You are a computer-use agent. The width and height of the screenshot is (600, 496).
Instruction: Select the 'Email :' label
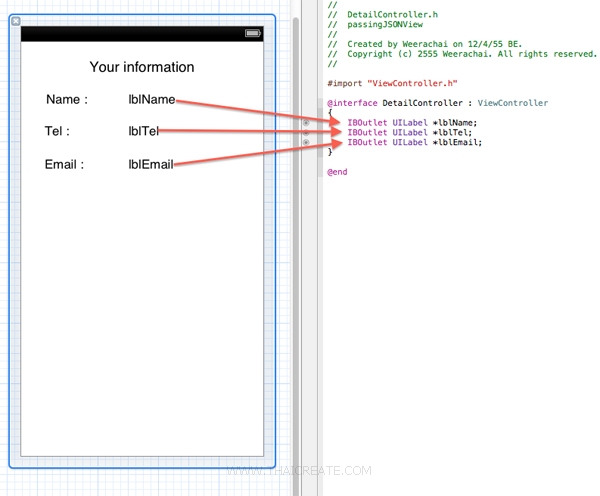click(x=64, y=165)
